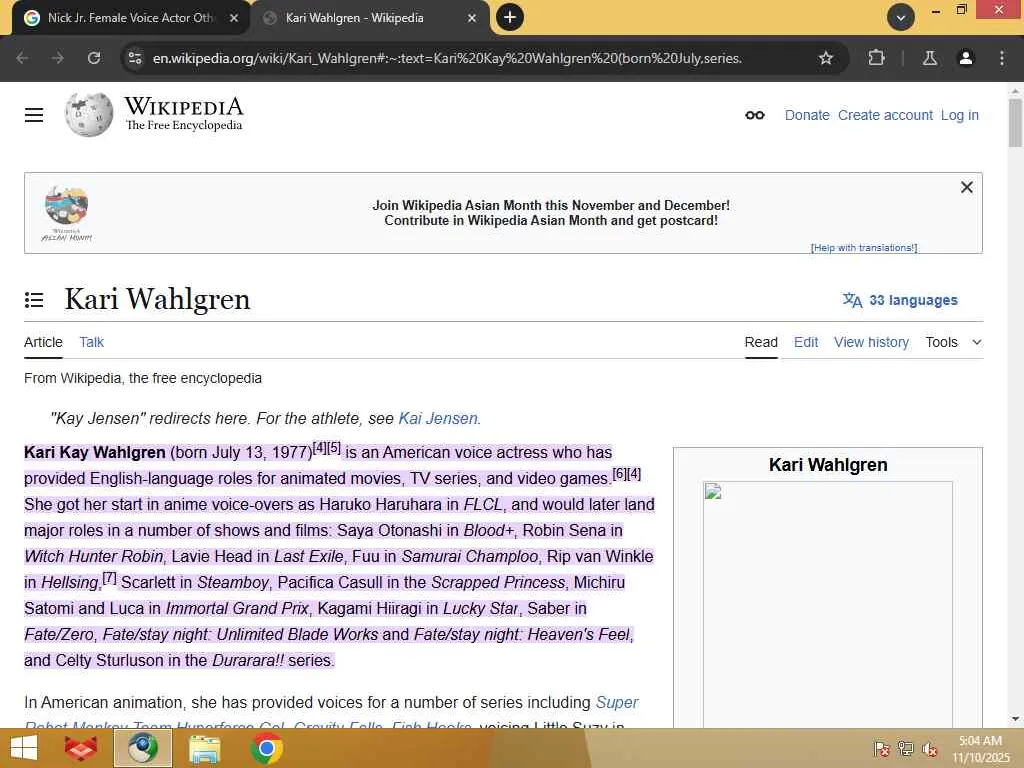The width and height of the screenshot is (1024, 768).
Task: Click the Donate link
Action: click(x=807, y=115)
